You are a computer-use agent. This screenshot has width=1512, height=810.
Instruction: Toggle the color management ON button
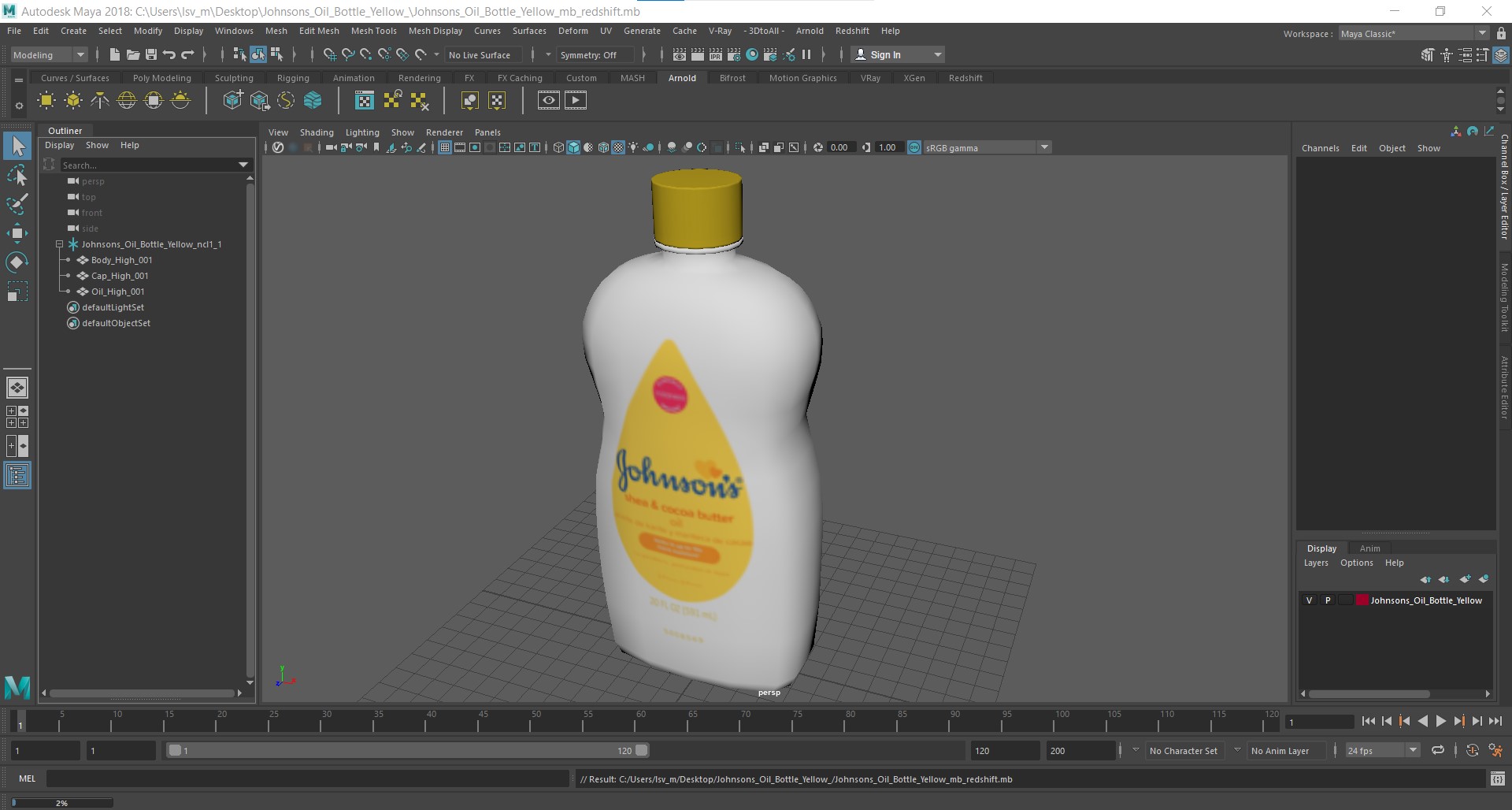point(914,147)
